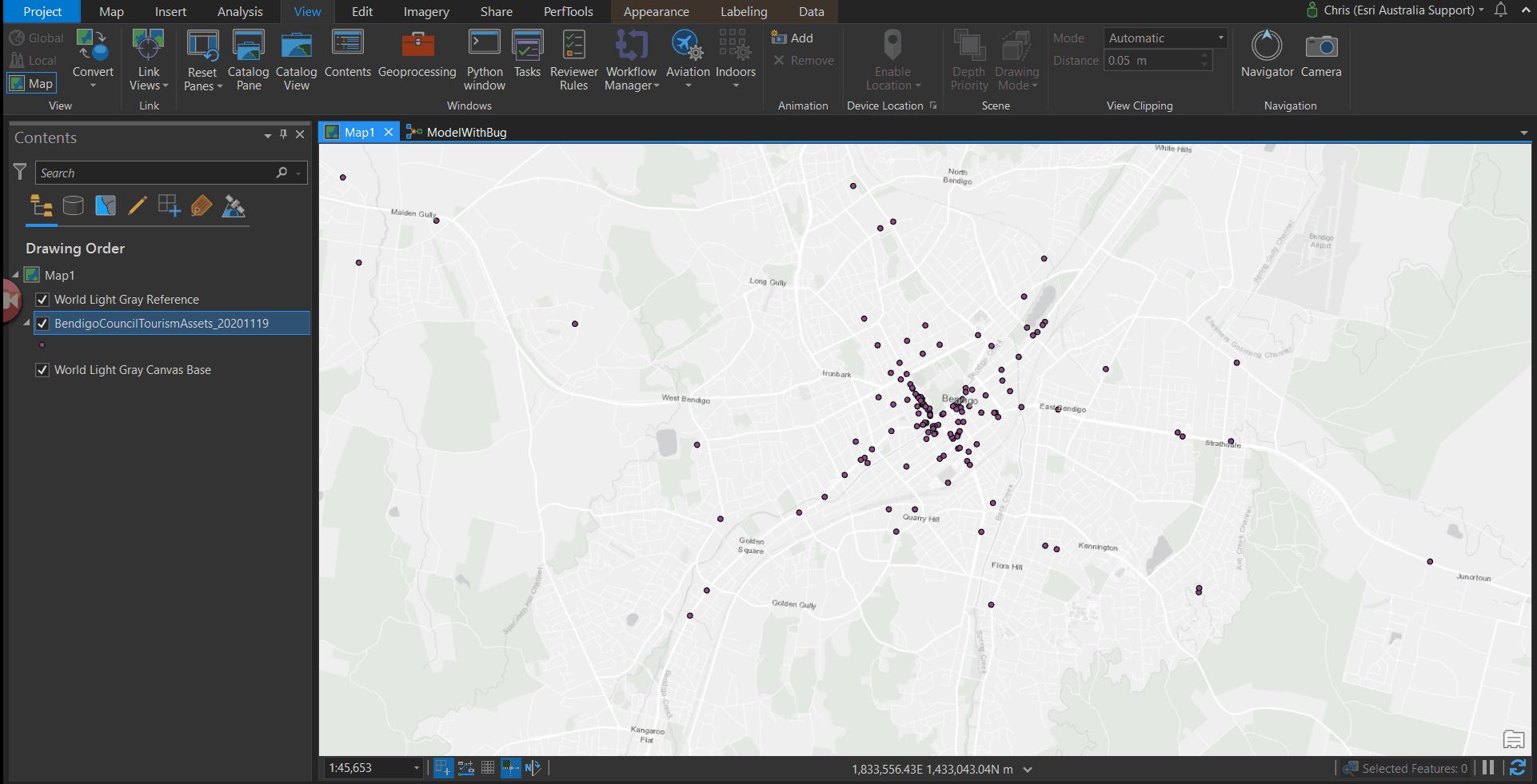Select List By Editing in Contents pane
This screenshot has height=784, width=1537.
point(137,205)
